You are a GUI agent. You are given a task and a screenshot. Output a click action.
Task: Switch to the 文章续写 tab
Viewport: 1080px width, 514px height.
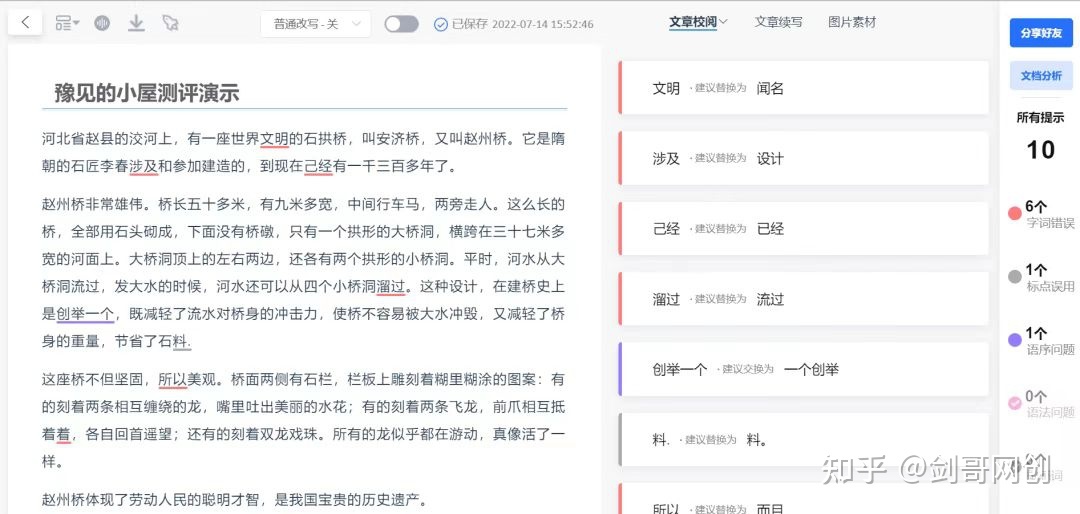click(x=778, y=22)
